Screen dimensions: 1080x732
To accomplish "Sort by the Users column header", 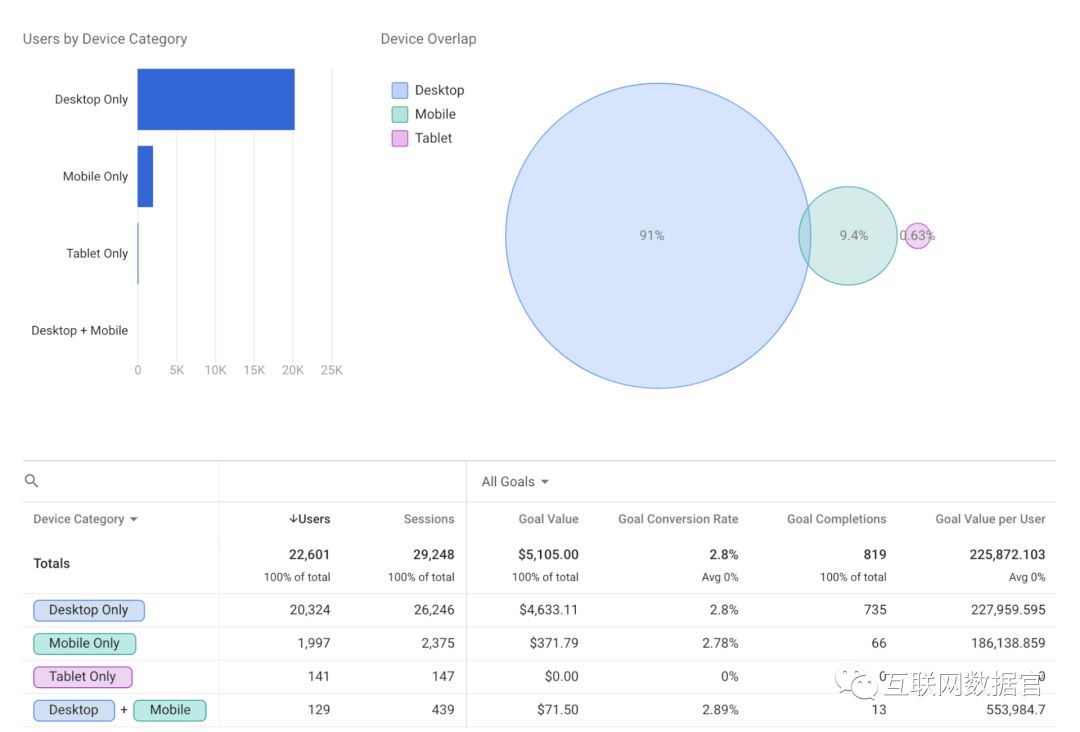I will 310,519.
